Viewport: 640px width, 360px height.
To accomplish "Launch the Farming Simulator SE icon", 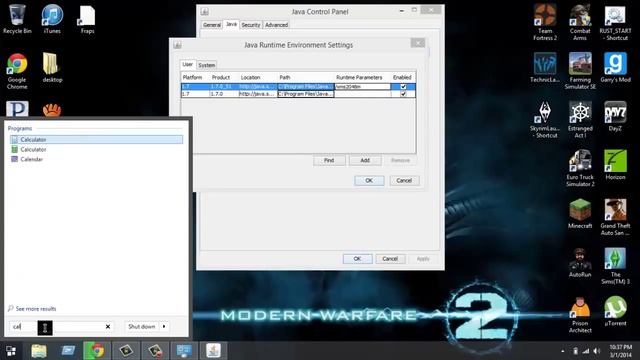I will pyautogui.click(x=580, y=71).
